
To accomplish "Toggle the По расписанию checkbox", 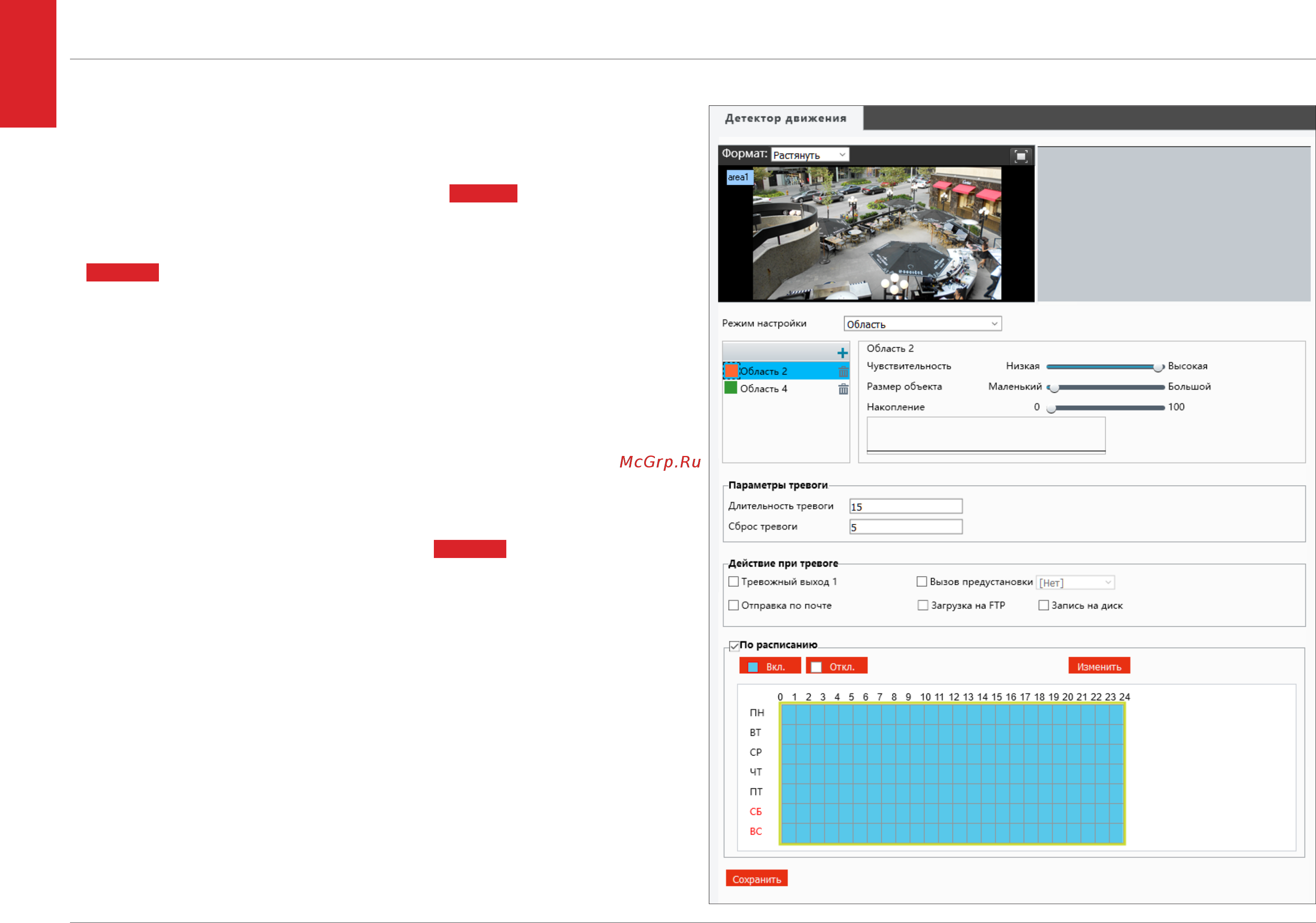I will [x=734, y=646].
